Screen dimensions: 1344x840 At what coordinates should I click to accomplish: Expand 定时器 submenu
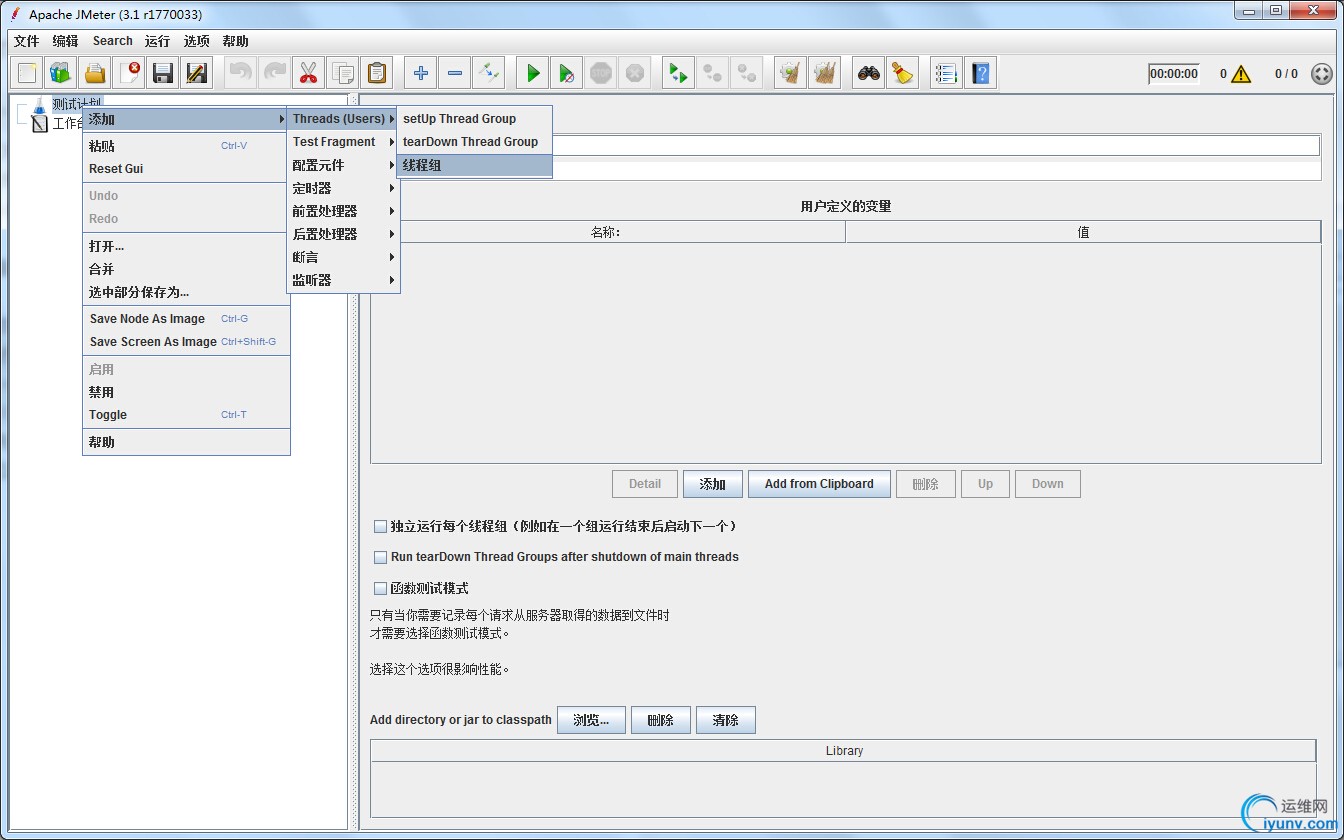343,188
